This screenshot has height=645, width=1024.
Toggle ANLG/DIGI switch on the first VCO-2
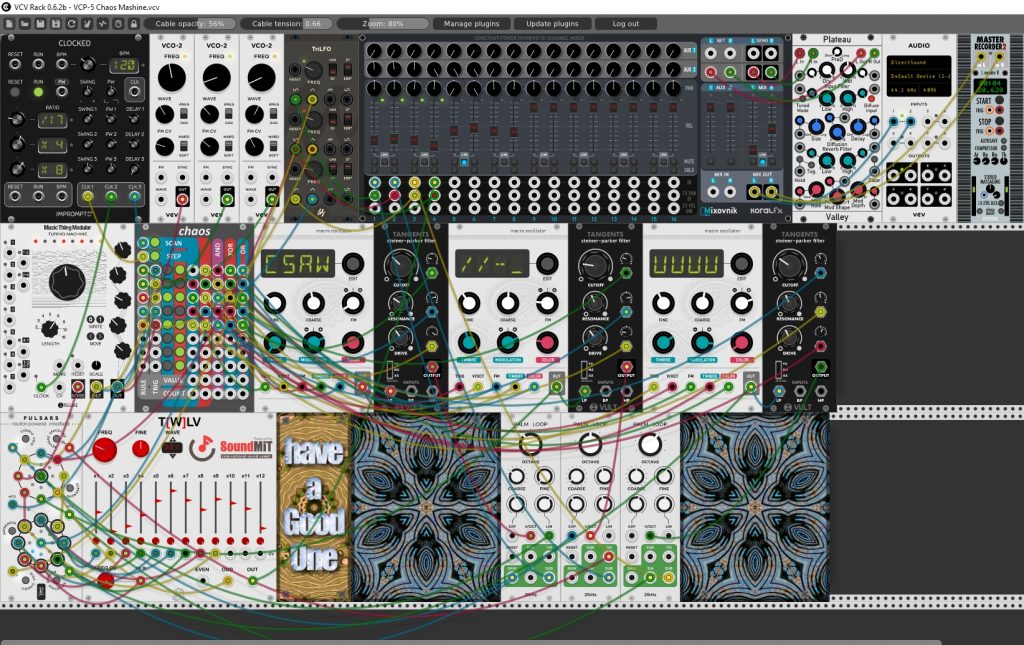click(184, 114)
